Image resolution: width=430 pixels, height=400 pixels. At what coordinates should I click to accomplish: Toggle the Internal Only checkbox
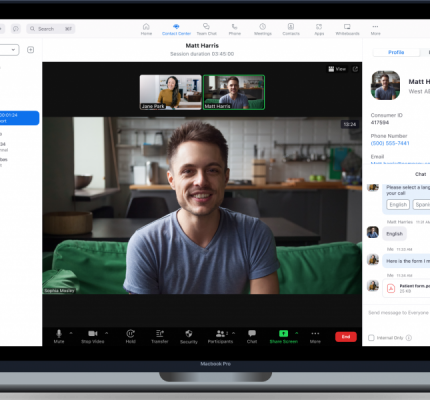(x=371, y=338)
